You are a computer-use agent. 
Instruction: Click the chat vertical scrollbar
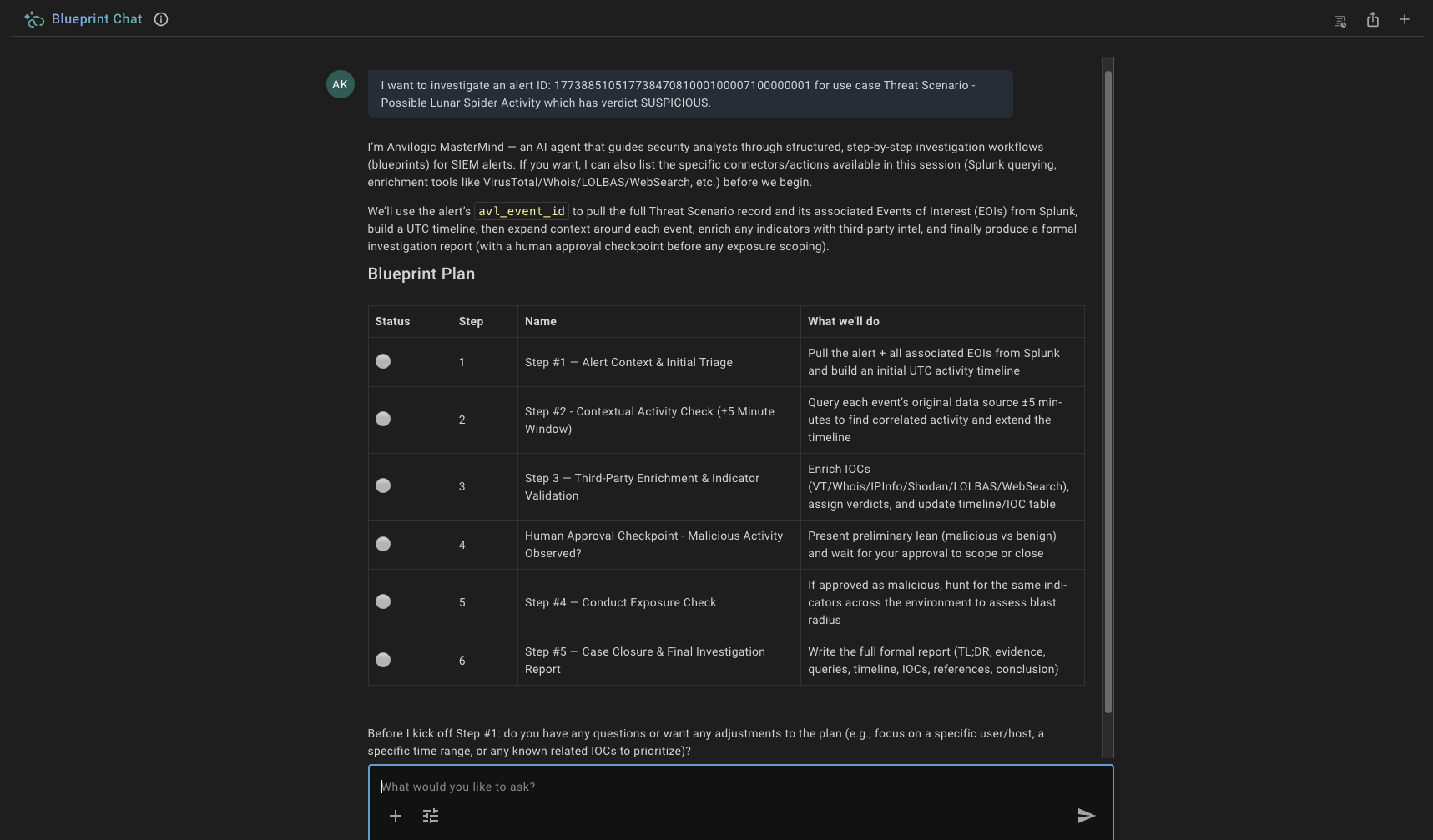pyautogui.click(x=1108, y=392)
